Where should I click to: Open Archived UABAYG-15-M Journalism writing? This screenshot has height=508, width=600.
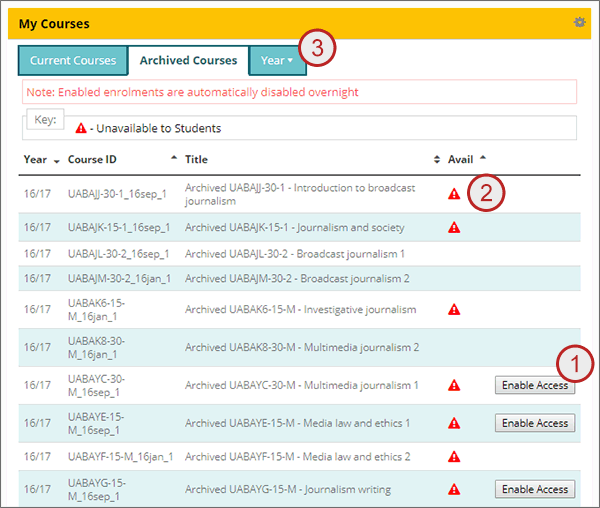(x=288, y=489)
